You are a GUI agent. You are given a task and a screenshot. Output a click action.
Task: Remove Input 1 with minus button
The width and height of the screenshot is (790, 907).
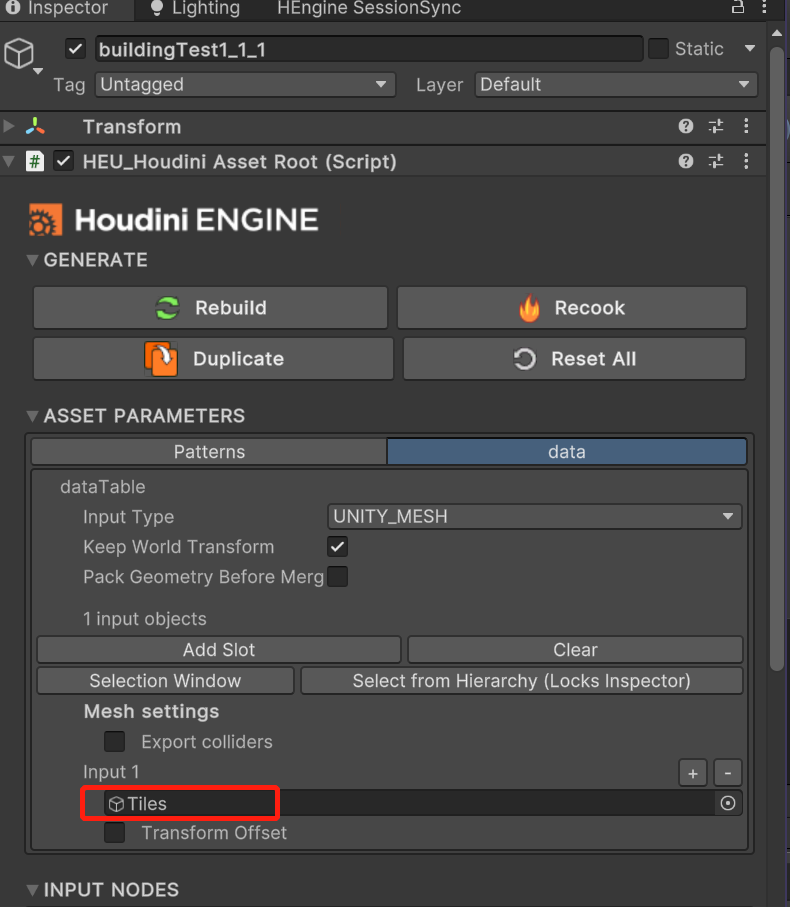(728, 773)
